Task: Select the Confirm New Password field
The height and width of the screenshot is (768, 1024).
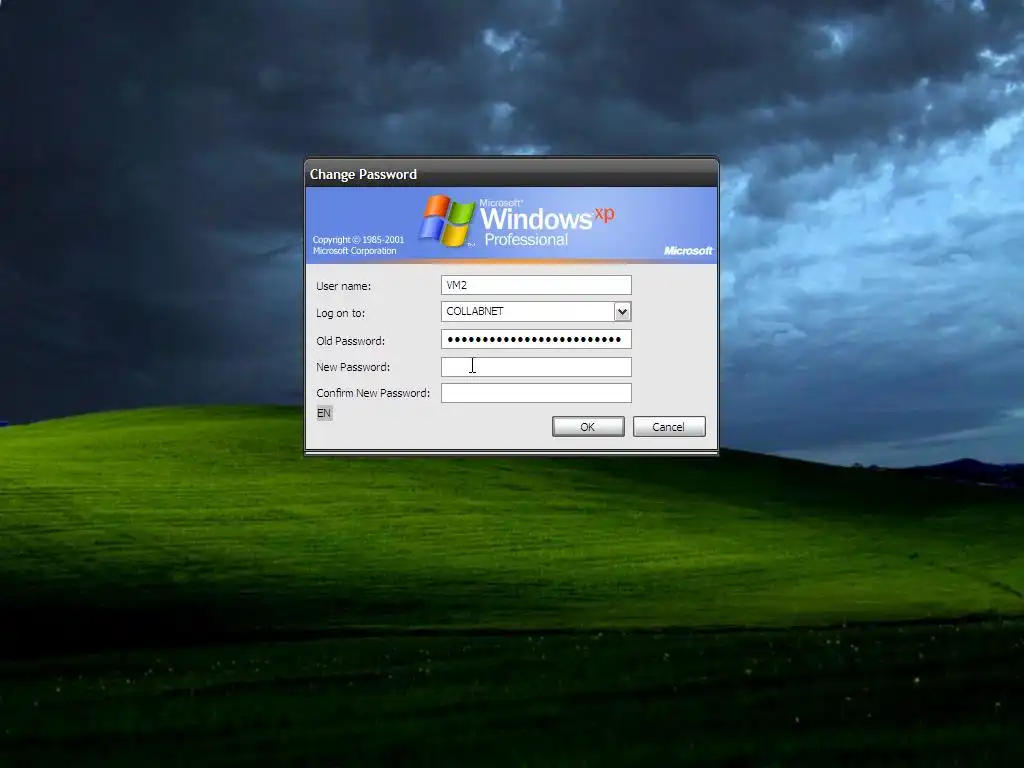Action: (x=536, y=392)
